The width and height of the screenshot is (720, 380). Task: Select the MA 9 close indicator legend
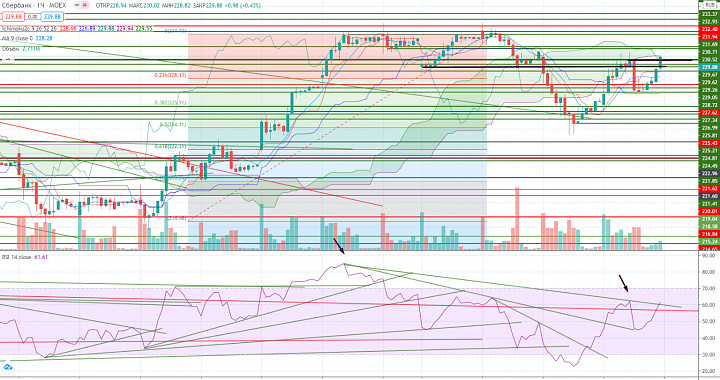click(27, 39)
